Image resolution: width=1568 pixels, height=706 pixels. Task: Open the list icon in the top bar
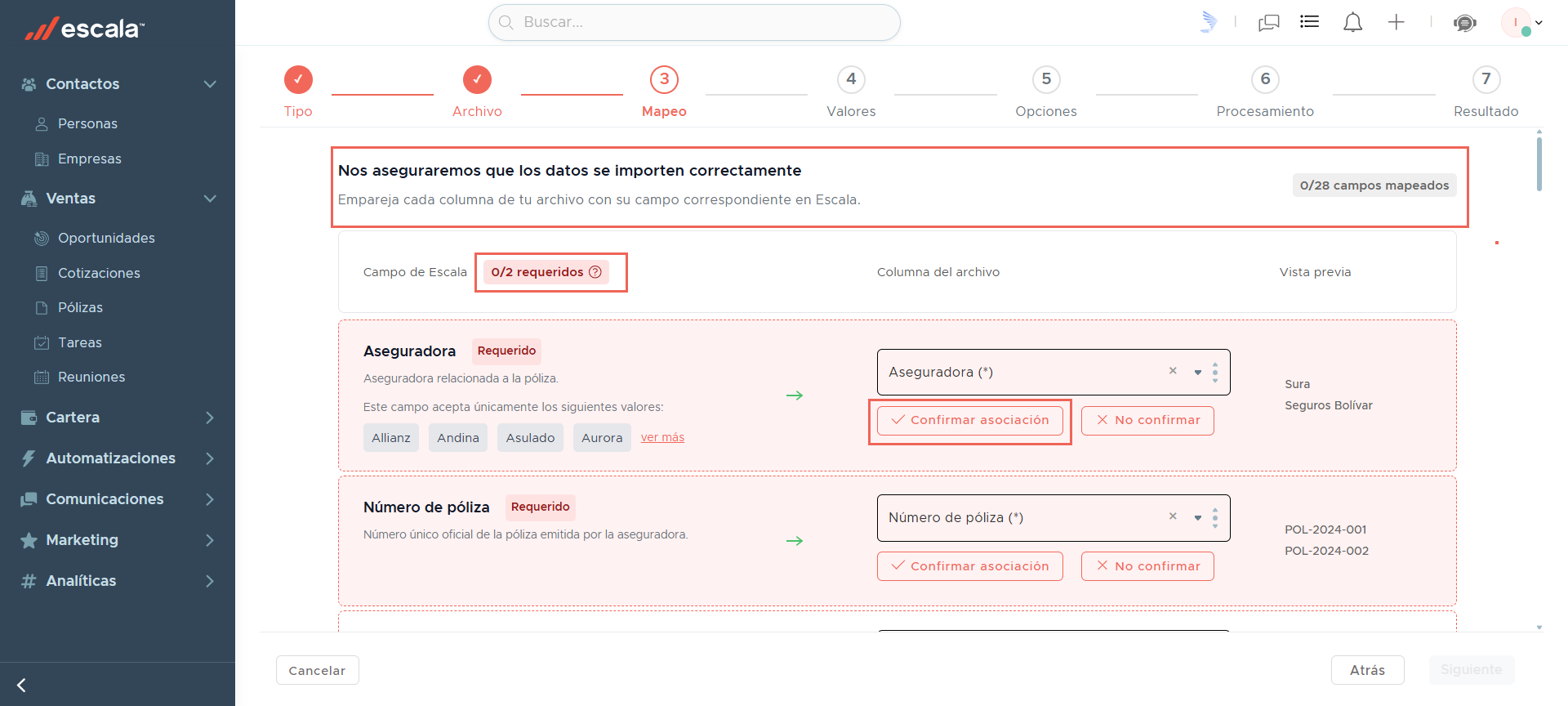click(1310, 22)
